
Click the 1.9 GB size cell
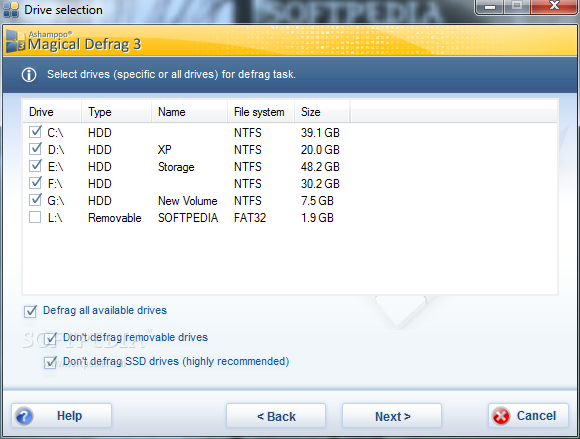pyautogui.click(x=317, y=218)
